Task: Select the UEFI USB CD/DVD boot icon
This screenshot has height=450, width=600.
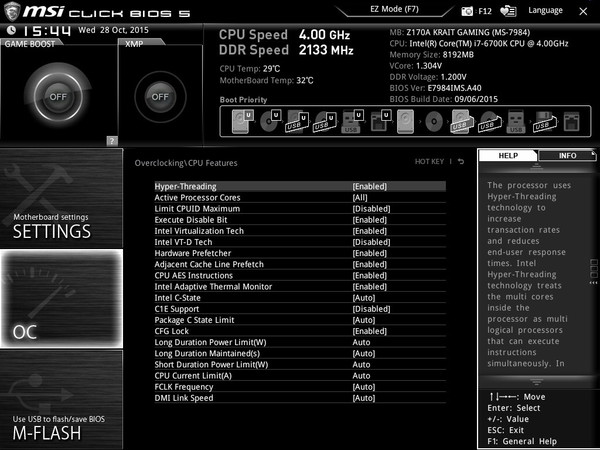Action: pos(325,121)
